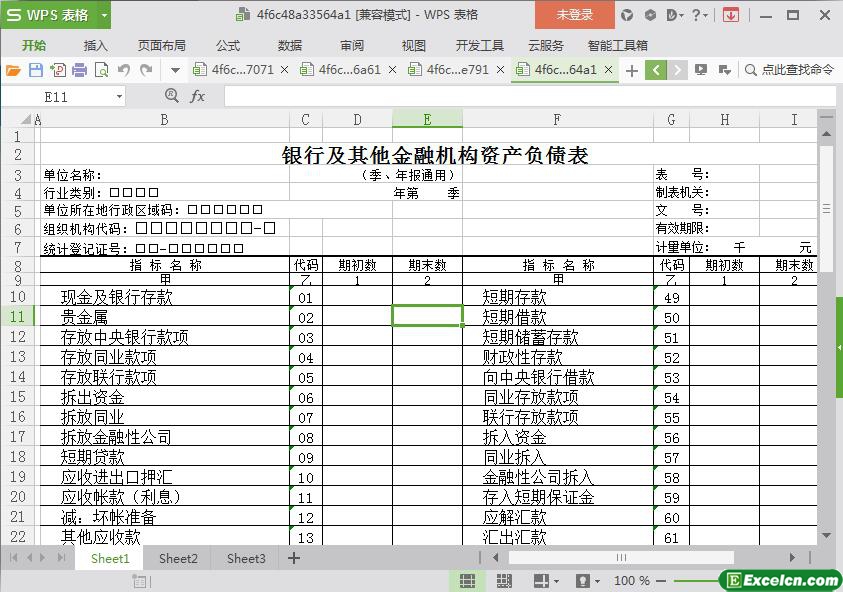This screenshot has height=592, width=843.
Task: Click cell containing 现金及银行存款
Action: point(165,296)
